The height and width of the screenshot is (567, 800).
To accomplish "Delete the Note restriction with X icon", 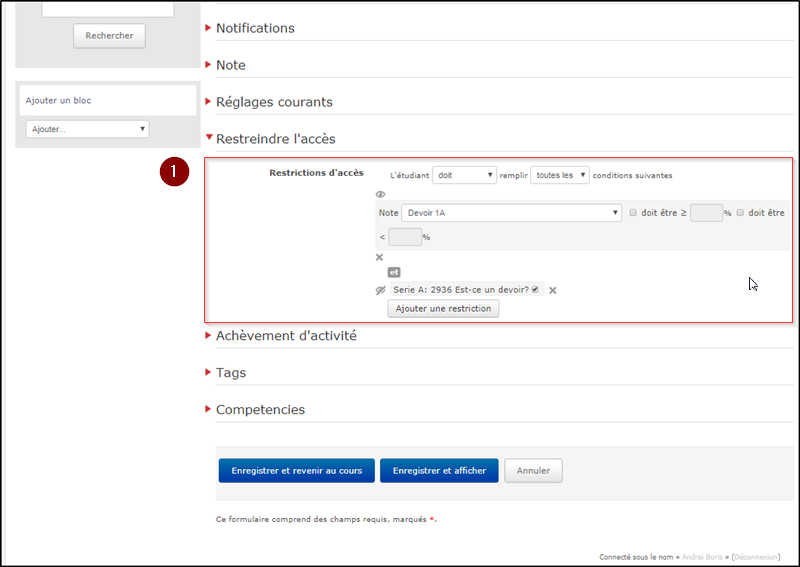I will (379, 257).
